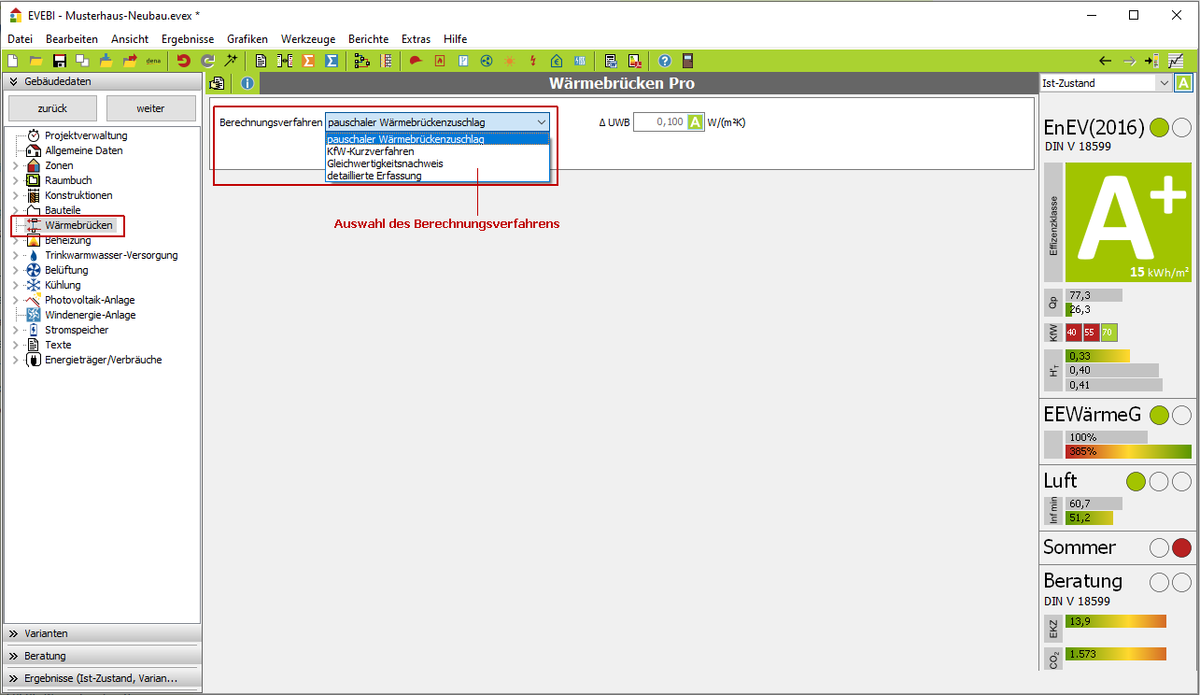
Task: Toggle the green A button beside Ist-Zustand
Action: tap(1184, 84)
